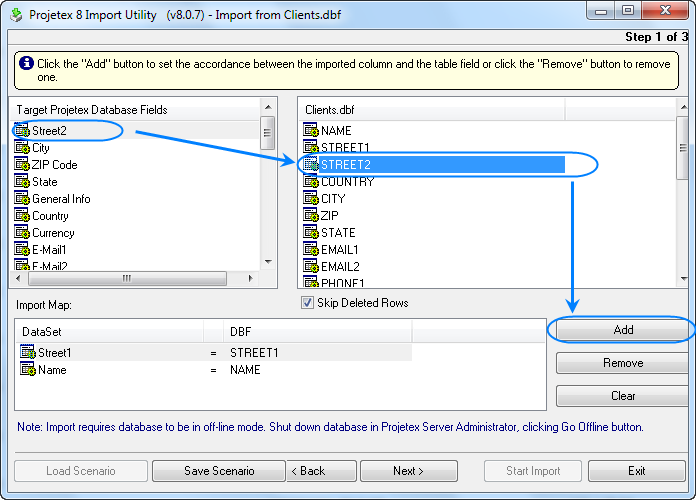The width and height of the screenshot is (696, 500).
Task: Click the Street2 field icon in target fields
Action: pos(22,131)
